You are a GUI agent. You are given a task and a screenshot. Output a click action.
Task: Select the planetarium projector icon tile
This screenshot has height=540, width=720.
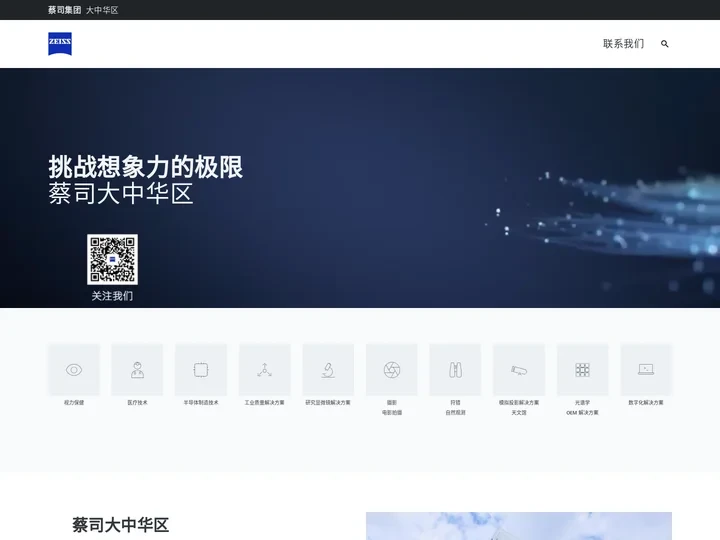pyautogui.click(x=519, y=370)
